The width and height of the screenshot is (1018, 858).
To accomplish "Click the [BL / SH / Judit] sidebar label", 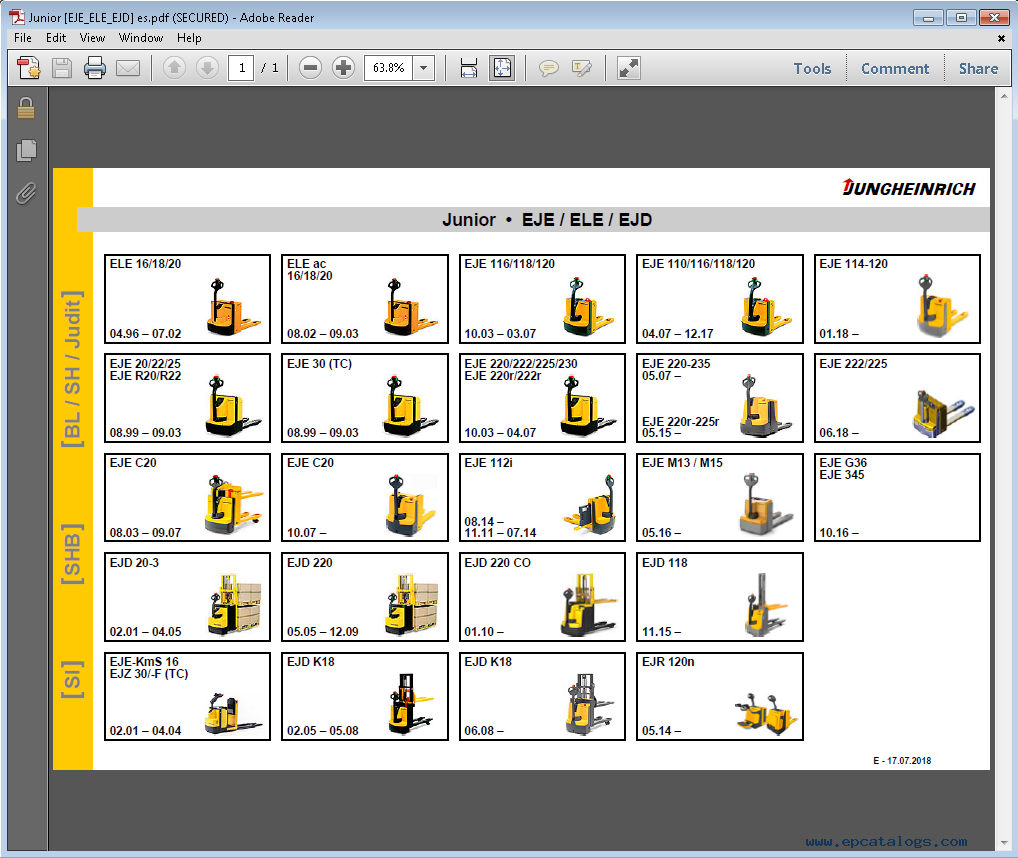I will [72, 369].
